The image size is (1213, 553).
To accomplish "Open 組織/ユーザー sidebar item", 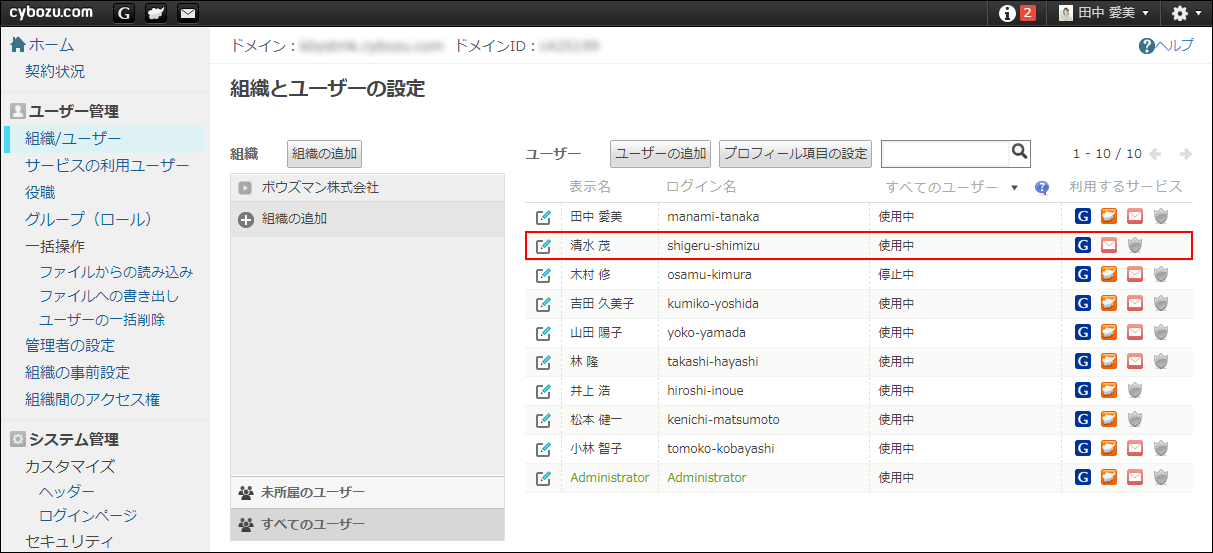I will coord(73,138).
